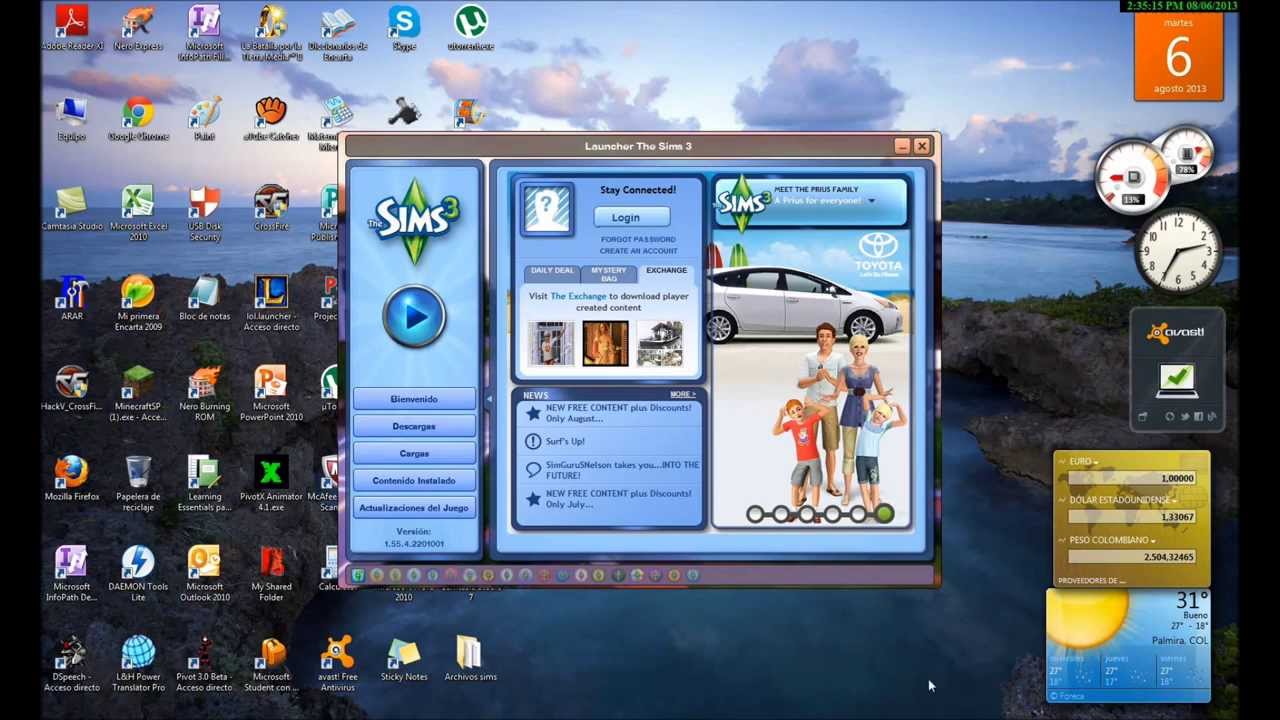The height and width of the screenshot is (720, 1280).
Task: Click the euro amount field showing 1,00000
Action: click(1132, 479)
